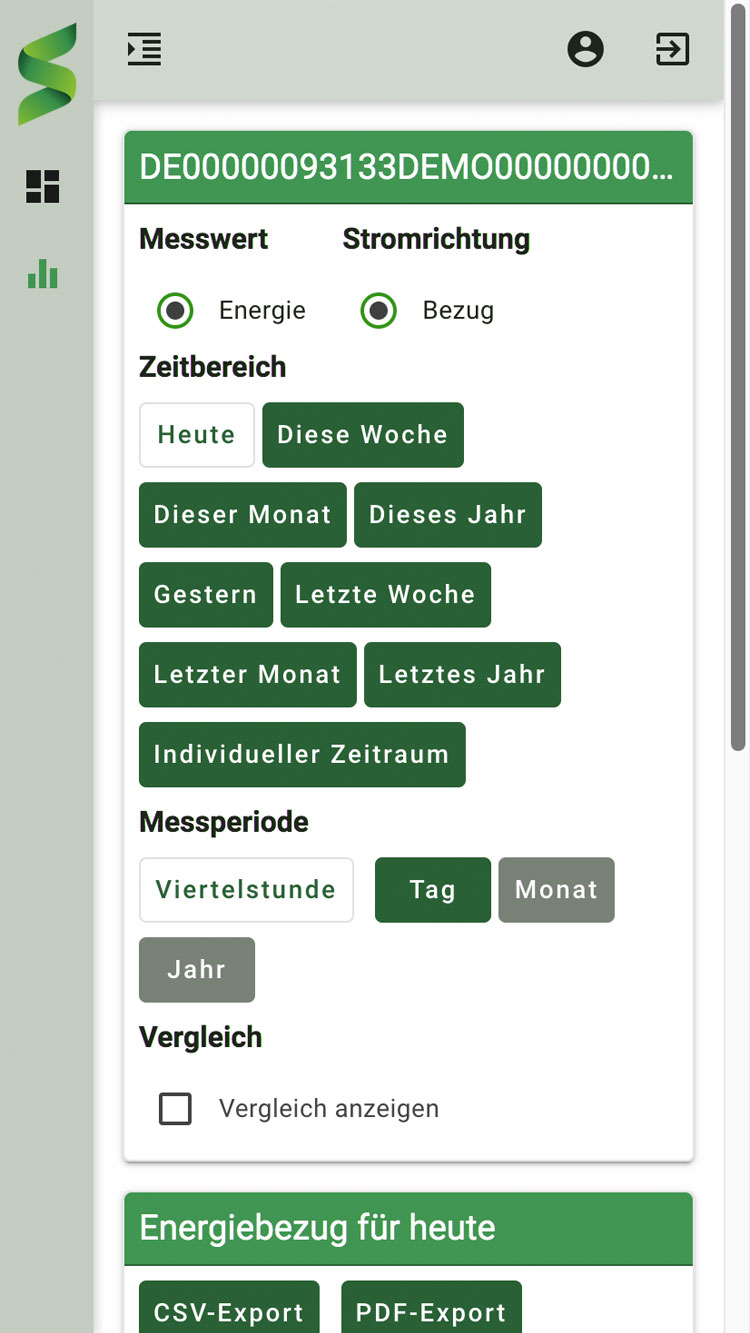
Task: Select the Bezug radio button
Action: click(x=379, y=311)
